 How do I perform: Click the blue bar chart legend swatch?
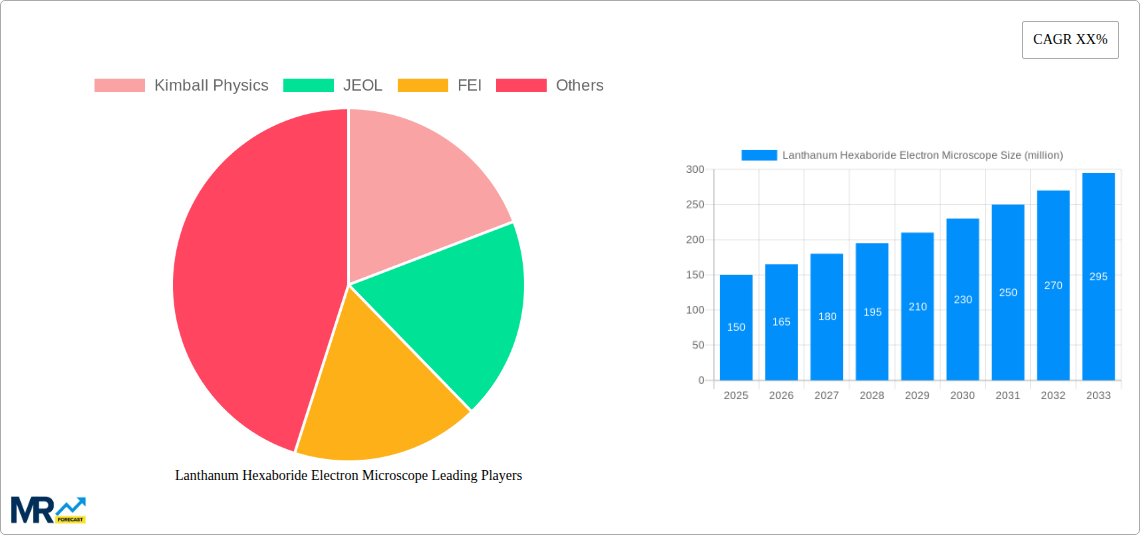759,155
